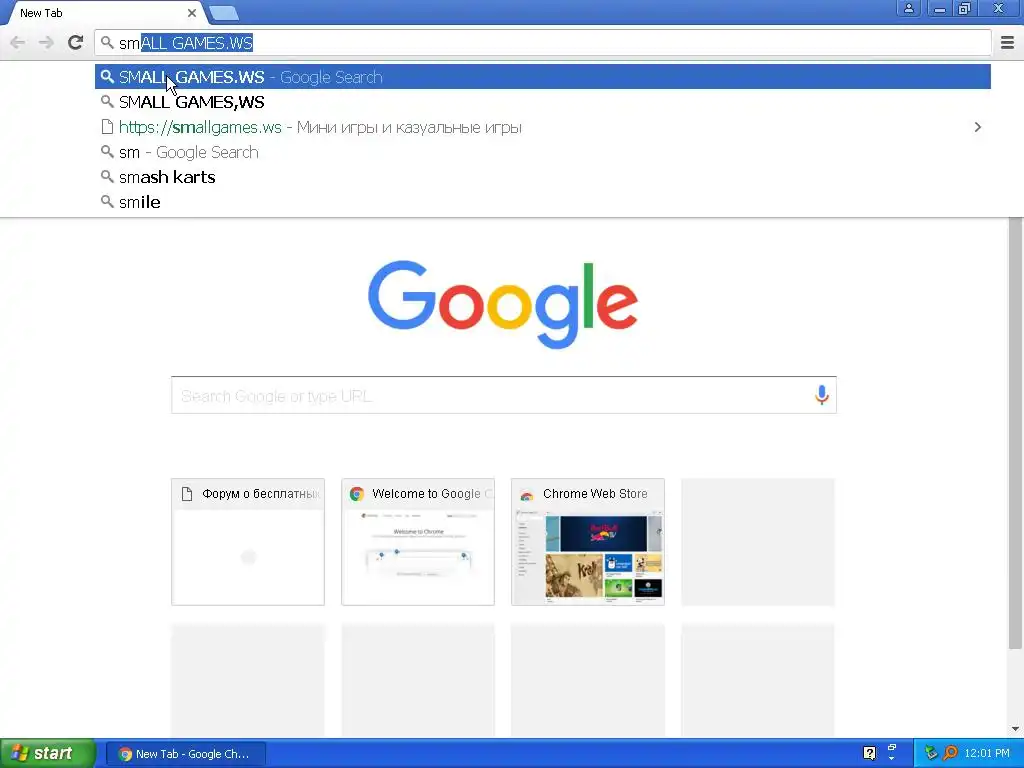The width and height of the screenshot is (1024, 768).
Task: Click the Google logo
Action: point(503,304)
